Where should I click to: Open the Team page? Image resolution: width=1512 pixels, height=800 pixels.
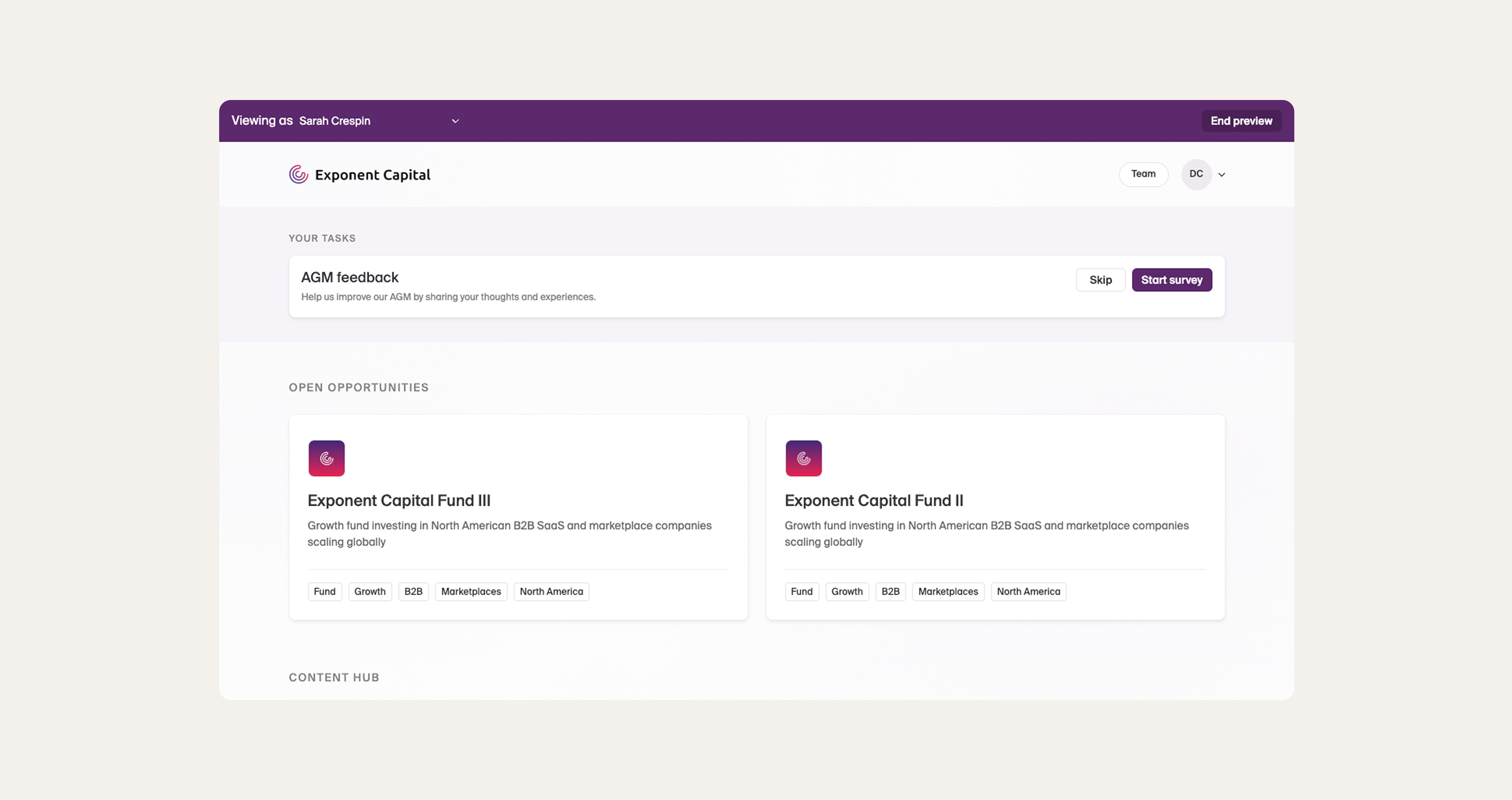click(x=1143, y=174)
